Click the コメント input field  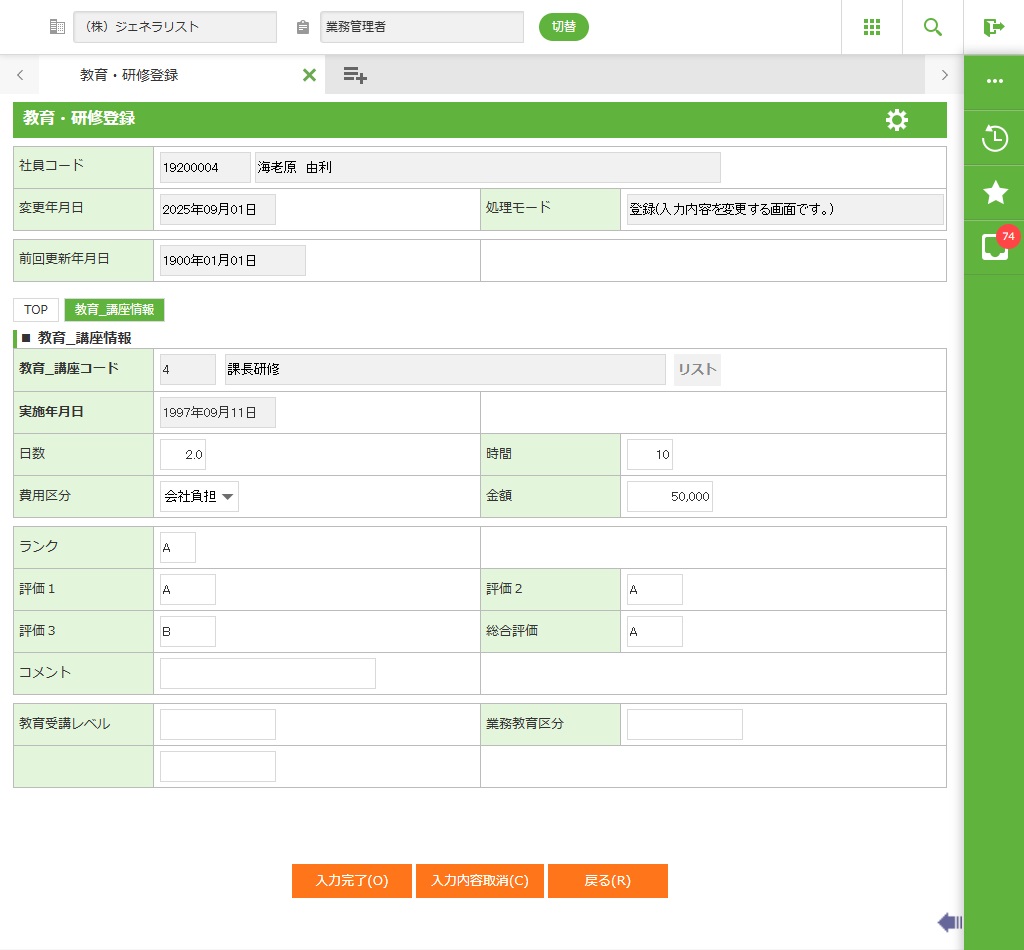tap(267, 673)
